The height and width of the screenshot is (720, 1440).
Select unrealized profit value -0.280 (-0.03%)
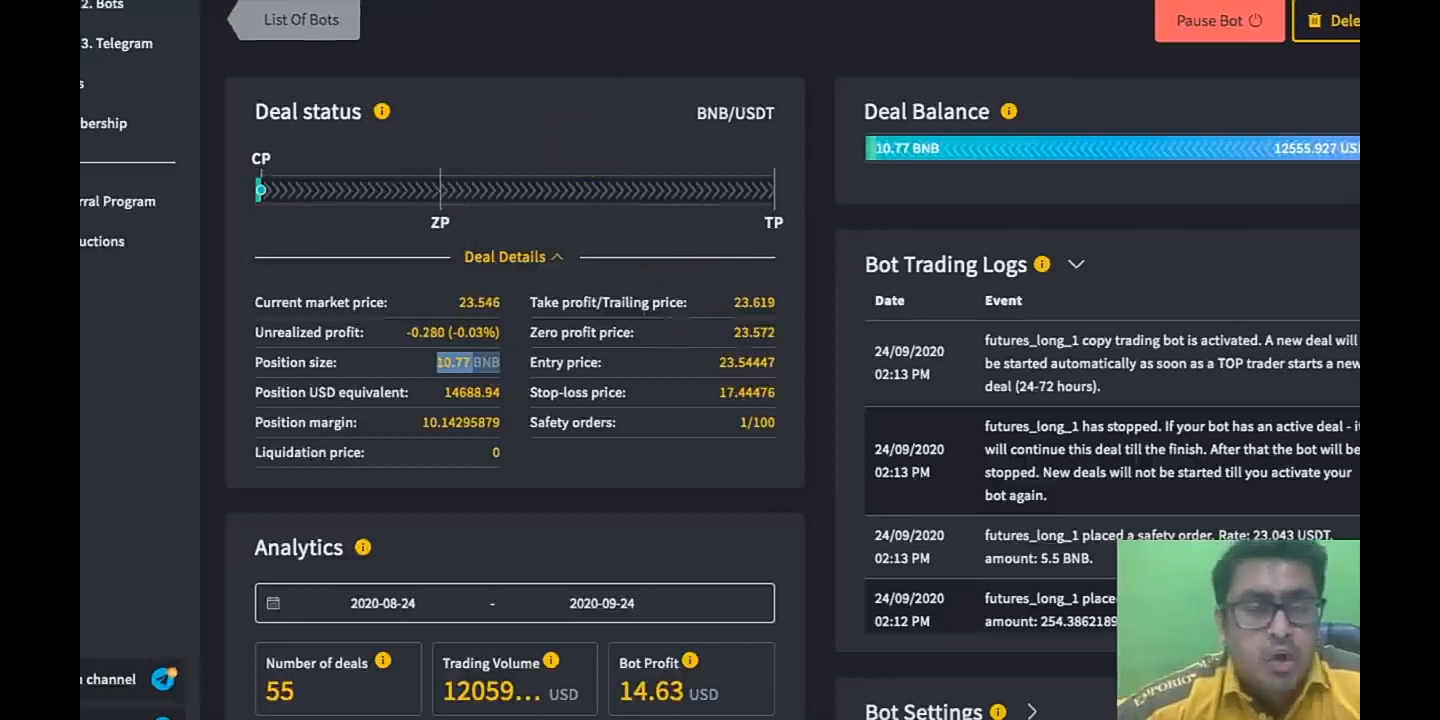click(453, 332)
